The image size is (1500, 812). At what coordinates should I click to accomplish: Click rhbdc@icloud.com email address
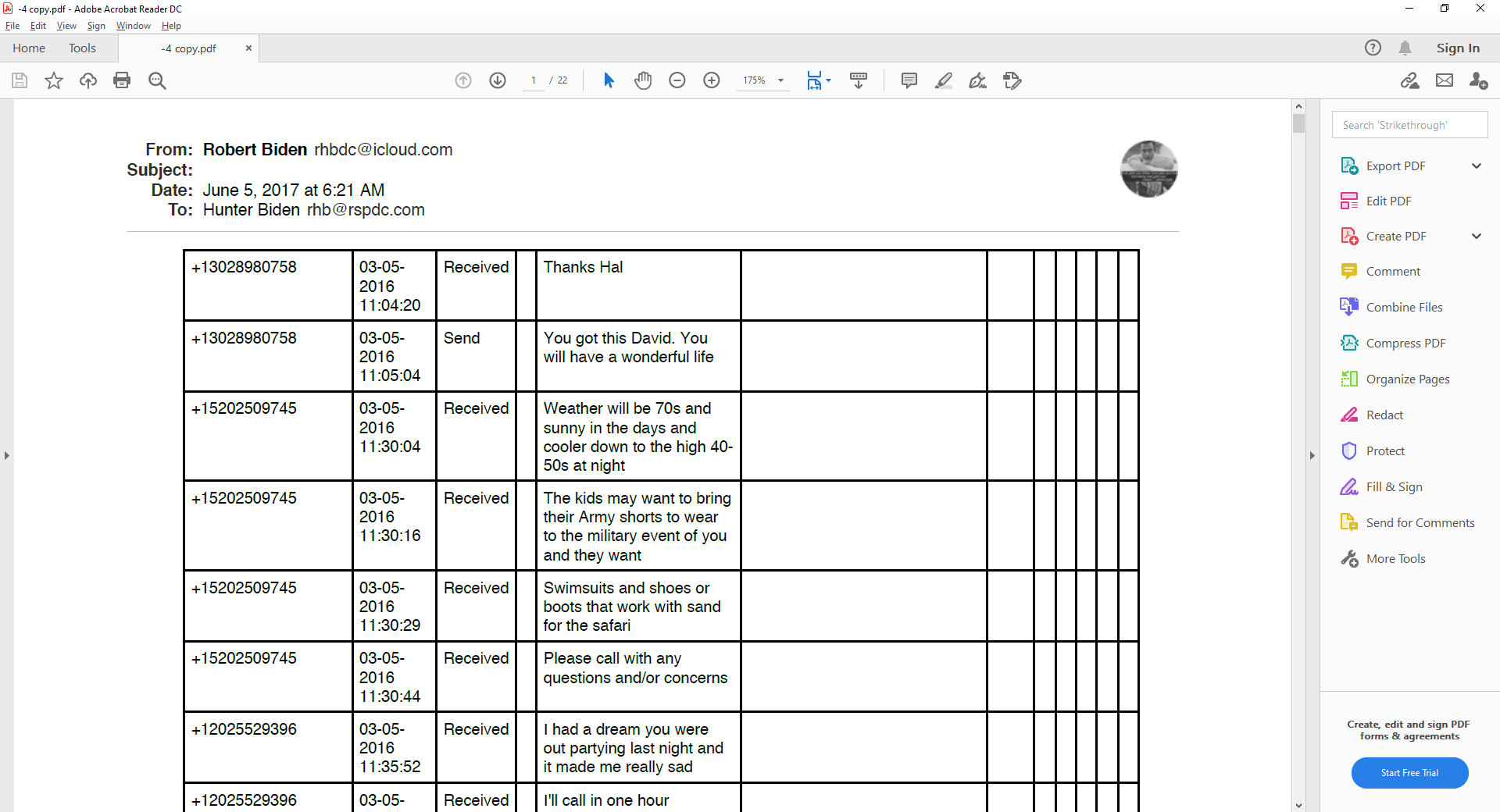tap(384, 149)
